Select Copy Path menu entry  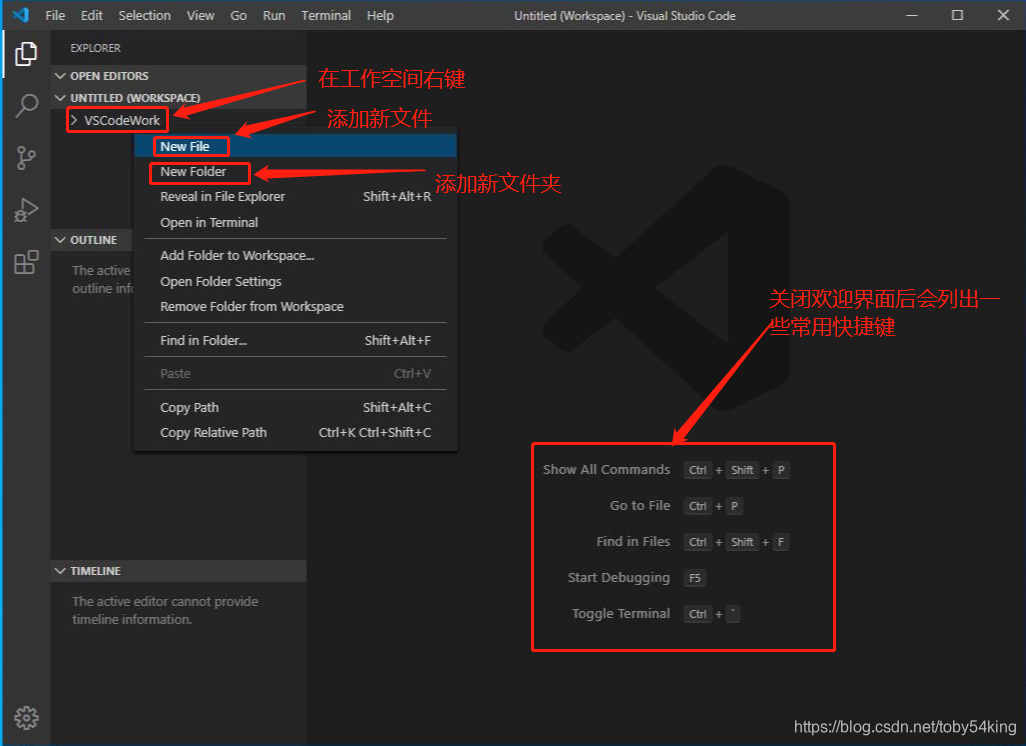[x=295, y=407]
